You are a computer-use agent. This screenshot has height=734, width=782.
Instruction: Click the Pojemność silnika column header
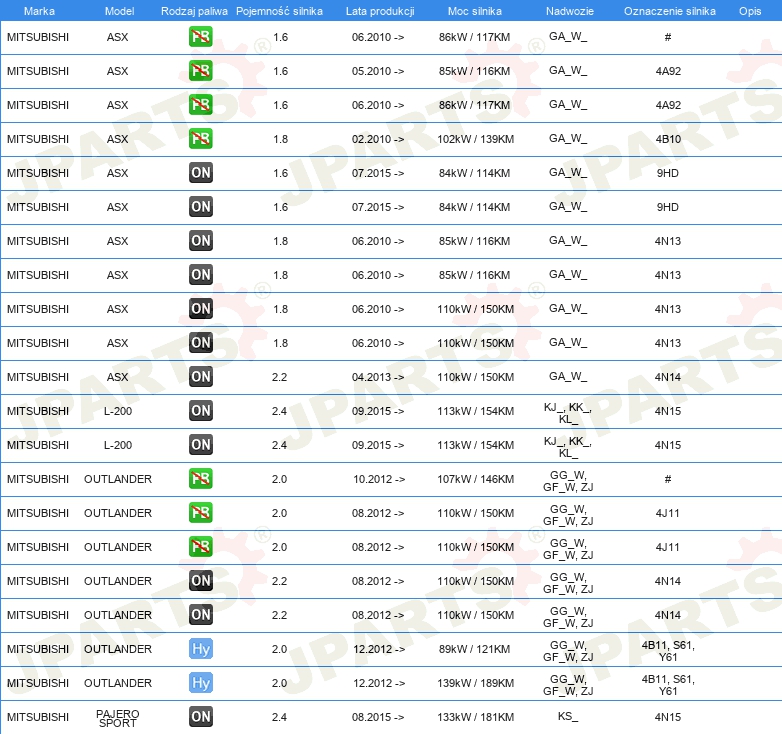coord(280,11)
